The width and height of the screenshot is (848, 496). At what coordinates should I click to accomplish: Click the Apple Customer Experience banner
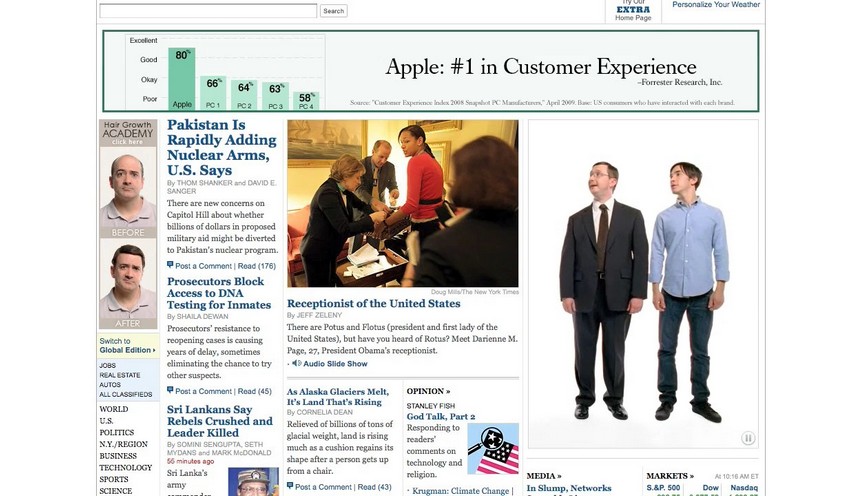coord(431,71)
